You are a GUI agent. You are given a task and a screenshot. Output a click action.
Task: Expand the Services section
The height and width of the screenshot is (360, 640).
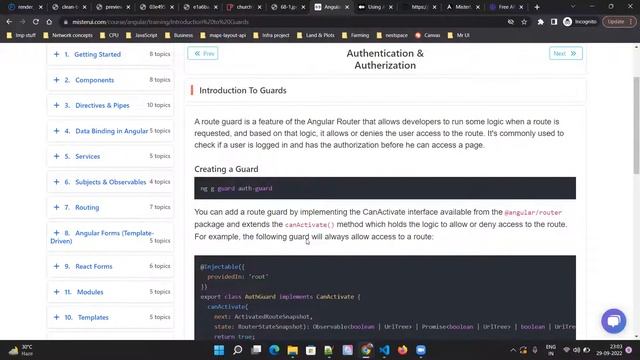point(110,156)
